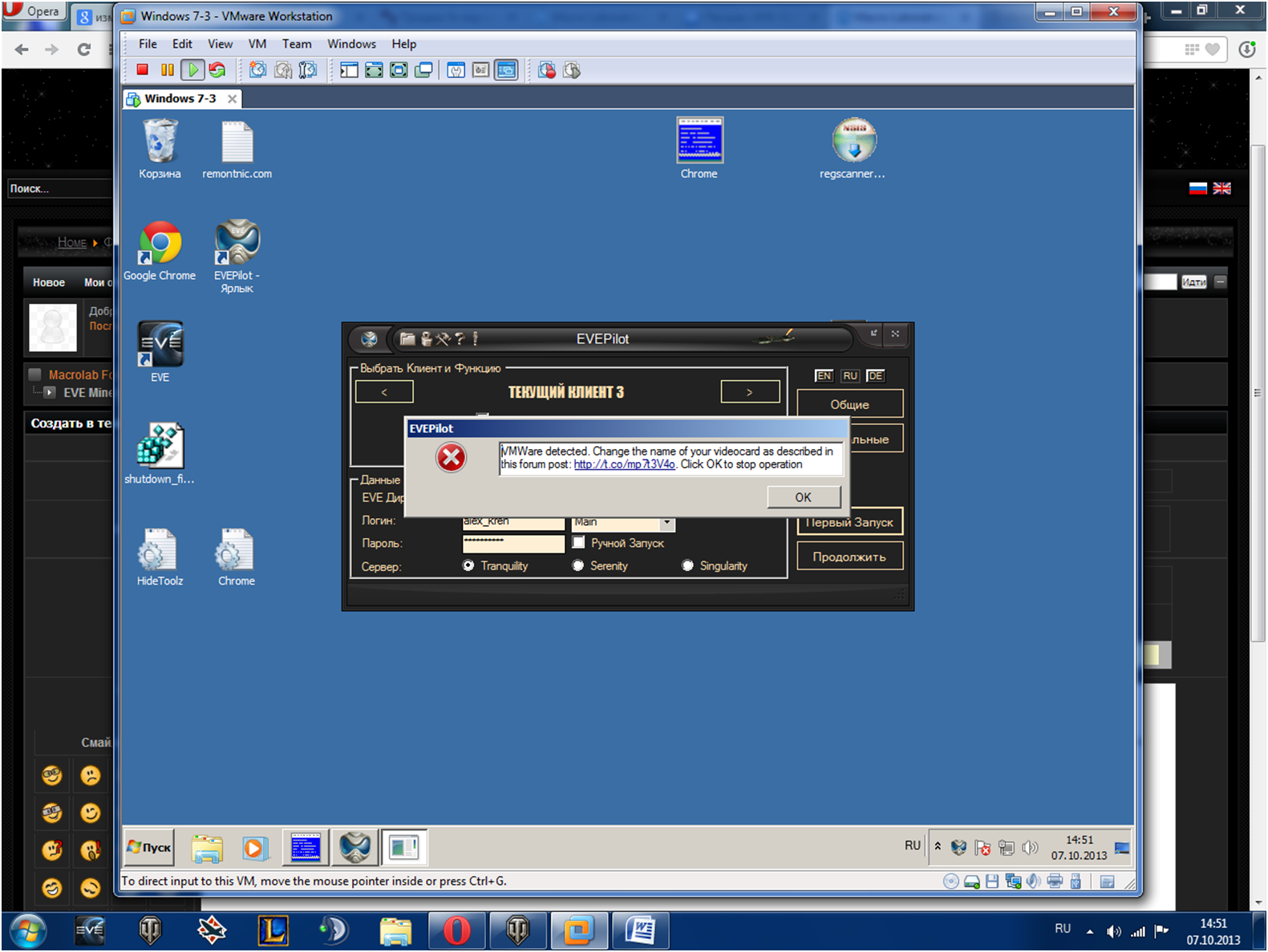Viewport: 1268px width, 952px height.
Task: Open the View menu in VMware
Action: click(x=220, y=44)
